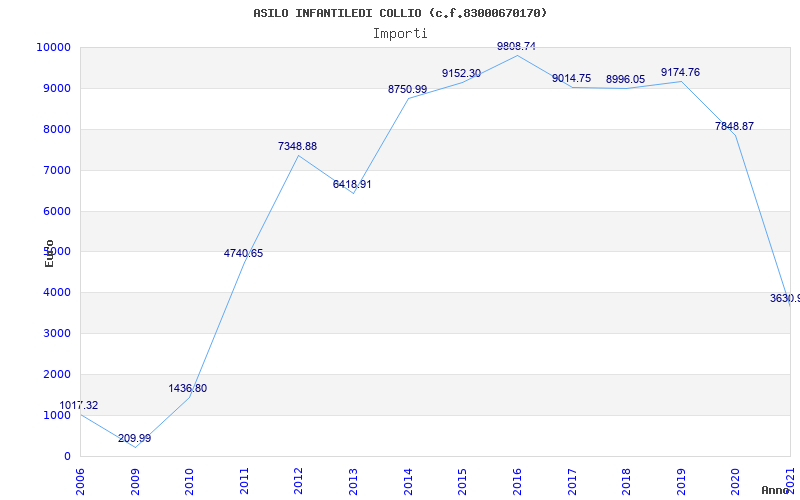Select x-axis year 2014
The width and height of the screenshot is (800, 500).
point(408,482)
